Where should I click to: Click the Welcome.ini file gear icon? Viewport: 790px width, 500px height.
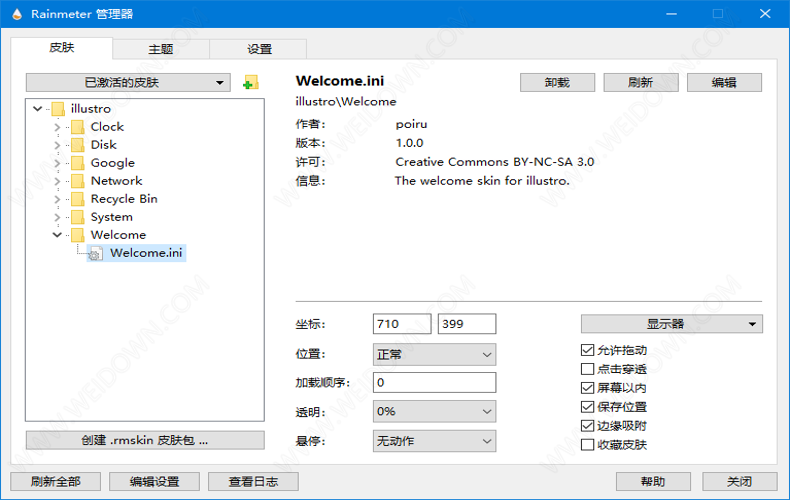(x=96, y=254)
